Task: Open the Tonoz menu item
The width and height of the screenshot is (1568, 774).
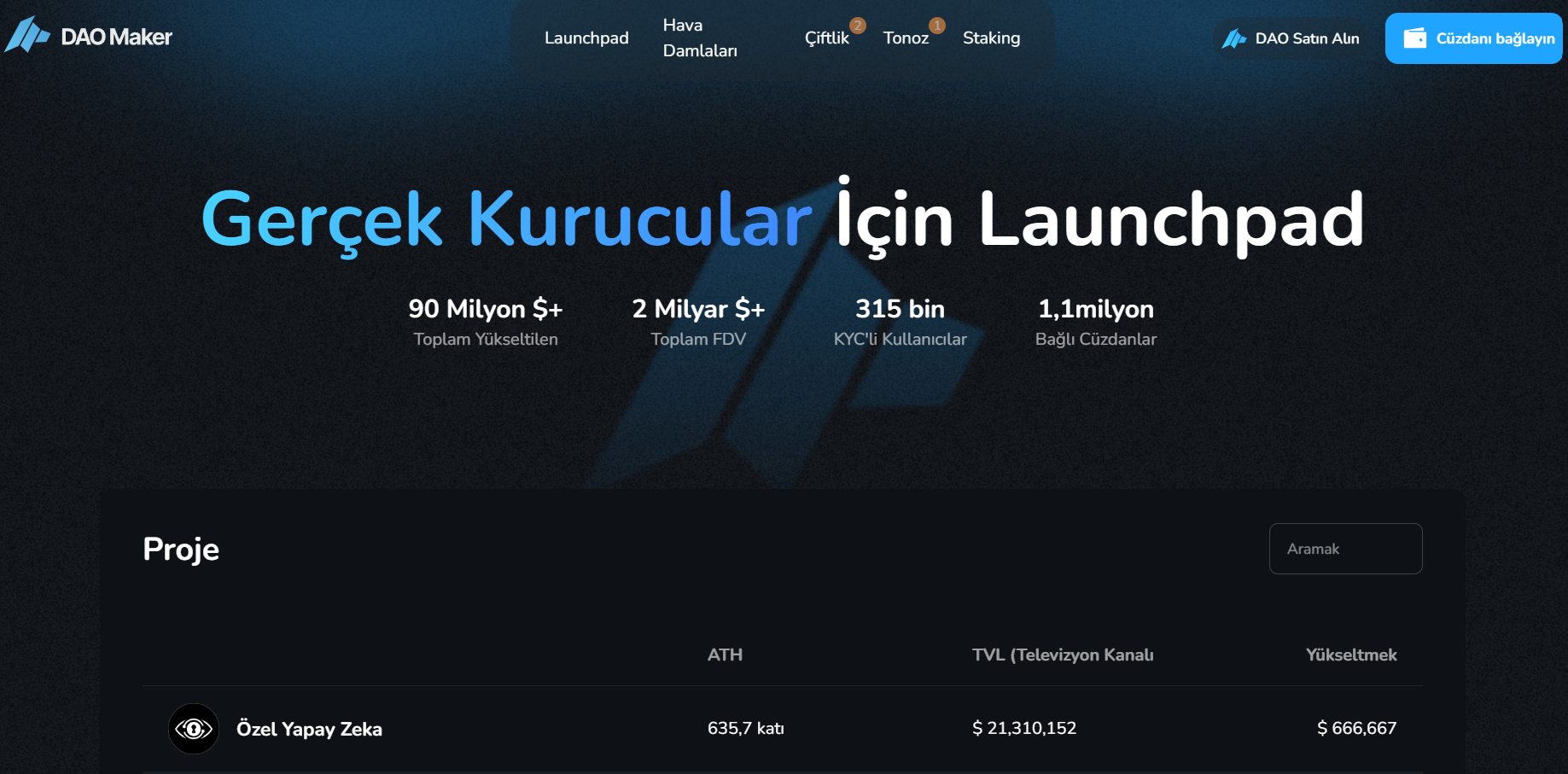Action: pyautogui.click(x=906, y=38)
